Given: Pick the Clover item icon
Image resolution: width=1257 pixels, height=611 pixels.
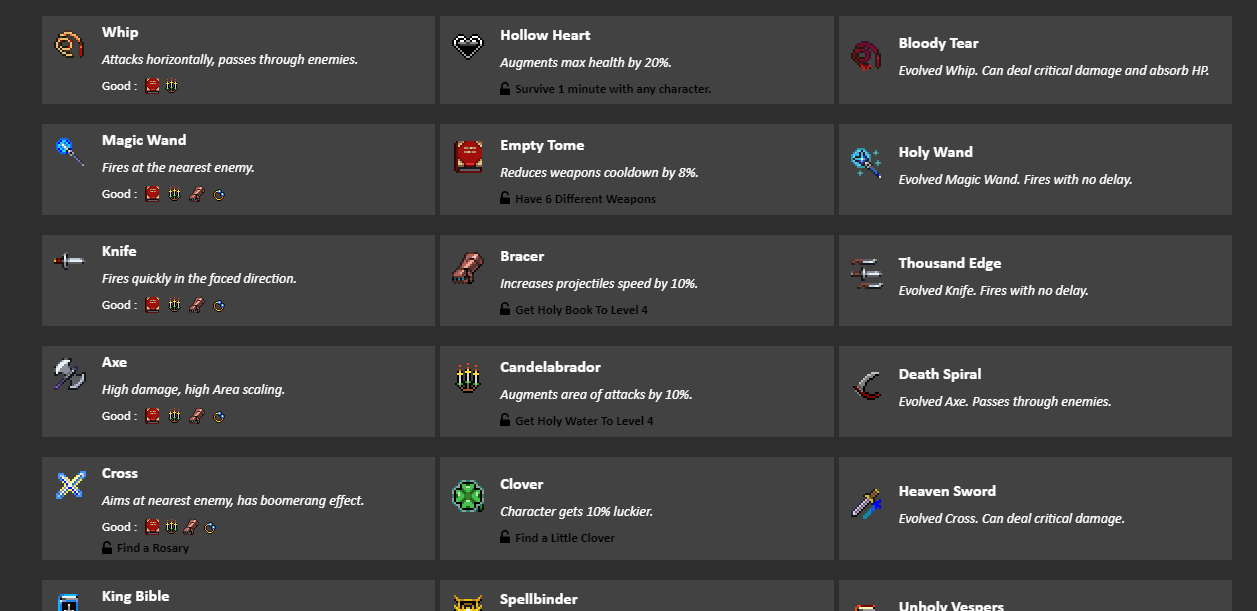Looking at the screenshot, I should pyautogui.click(x=468, y=496).
